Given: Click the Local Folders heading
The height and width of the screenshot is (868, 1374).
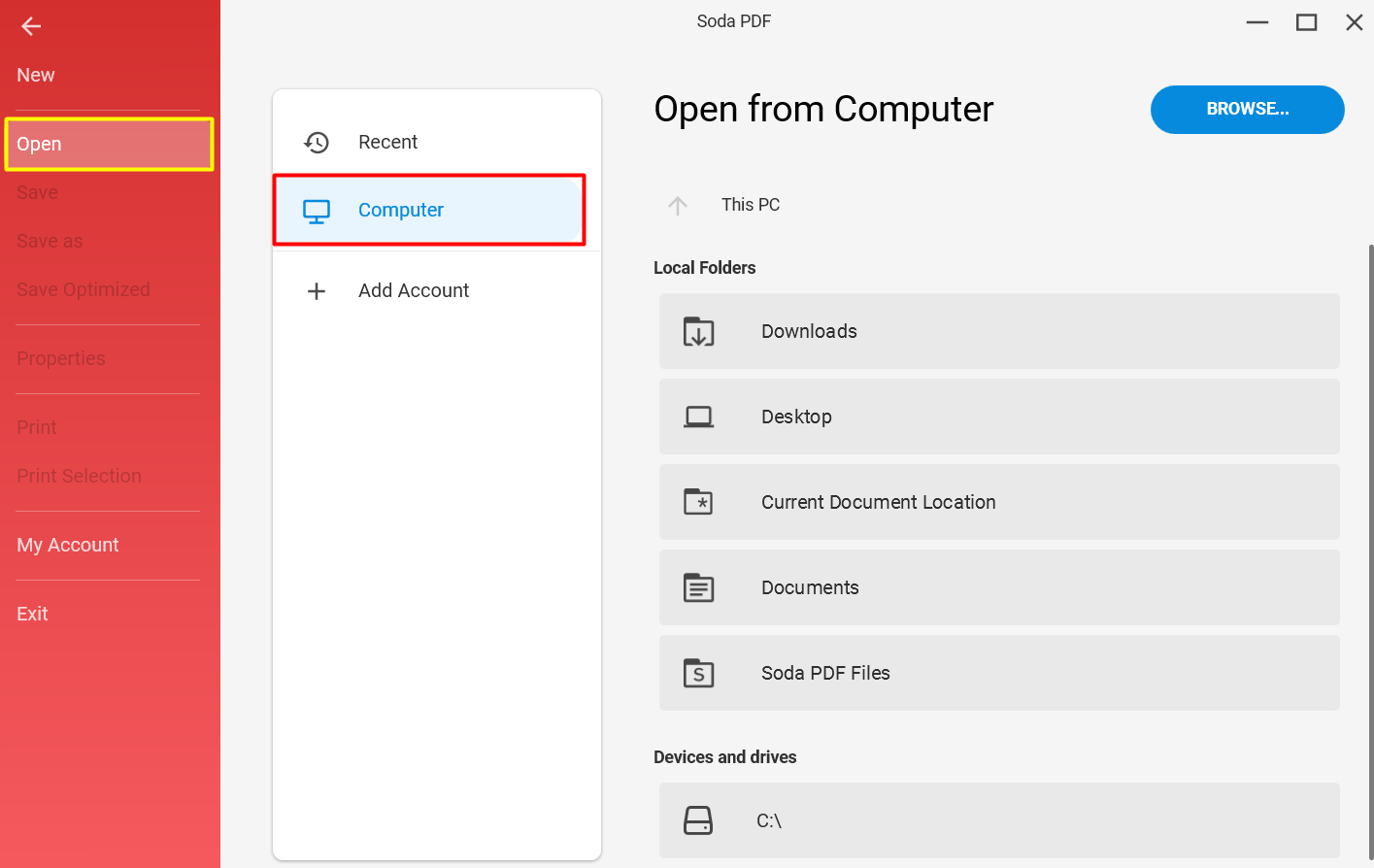Looking at the screenshot, I should pos(705,268).
